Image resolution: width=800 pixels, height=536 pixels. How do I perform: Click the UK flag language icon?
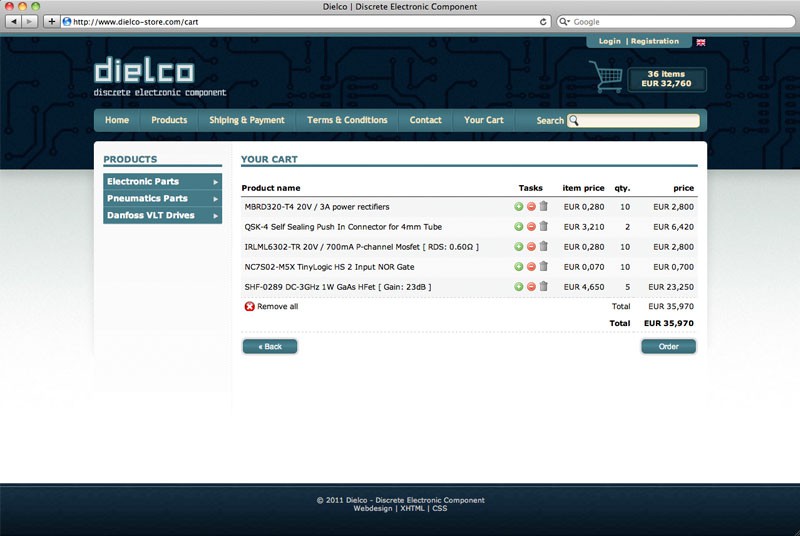click(701, 42)
